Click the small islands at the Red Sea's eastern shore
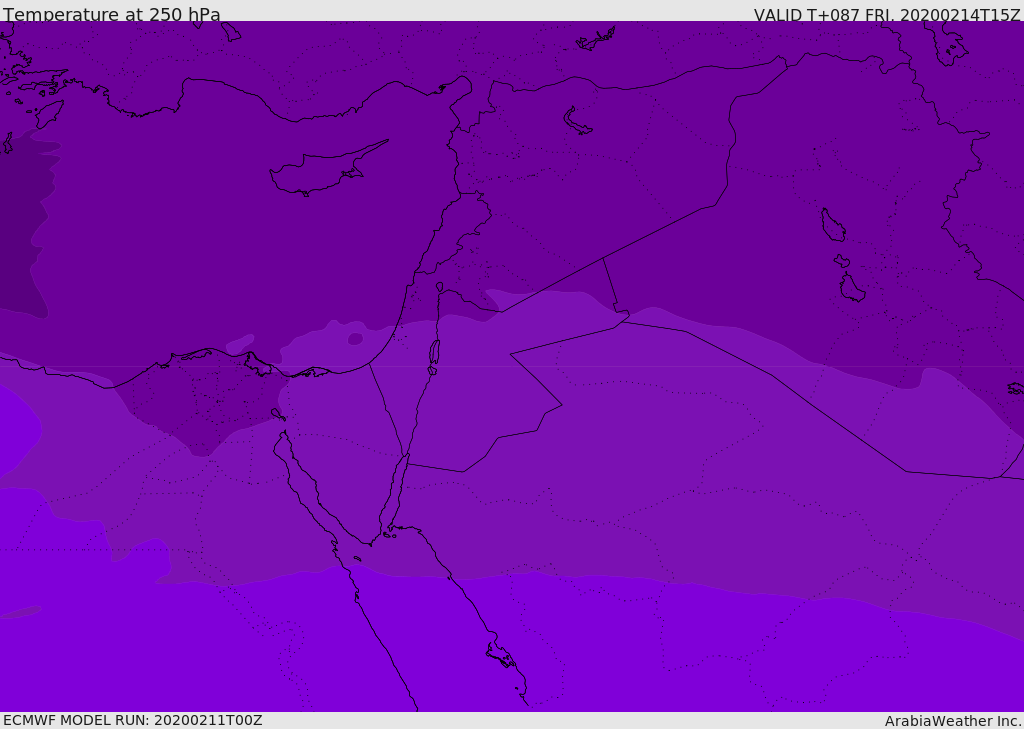1024x729 pixels. [x=500, y=655]
